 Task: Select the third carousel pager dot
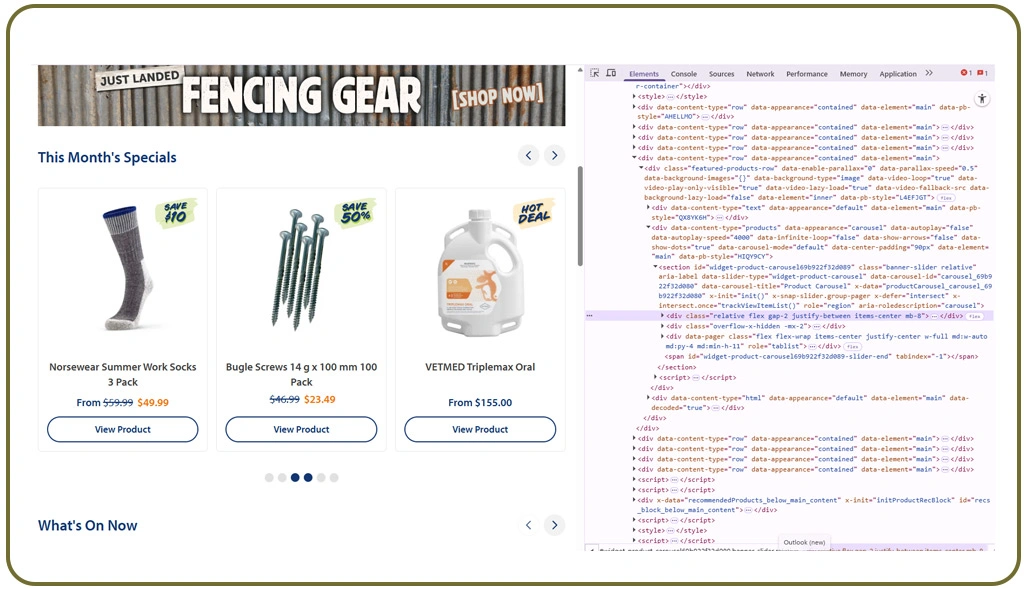tap(295, 478)
